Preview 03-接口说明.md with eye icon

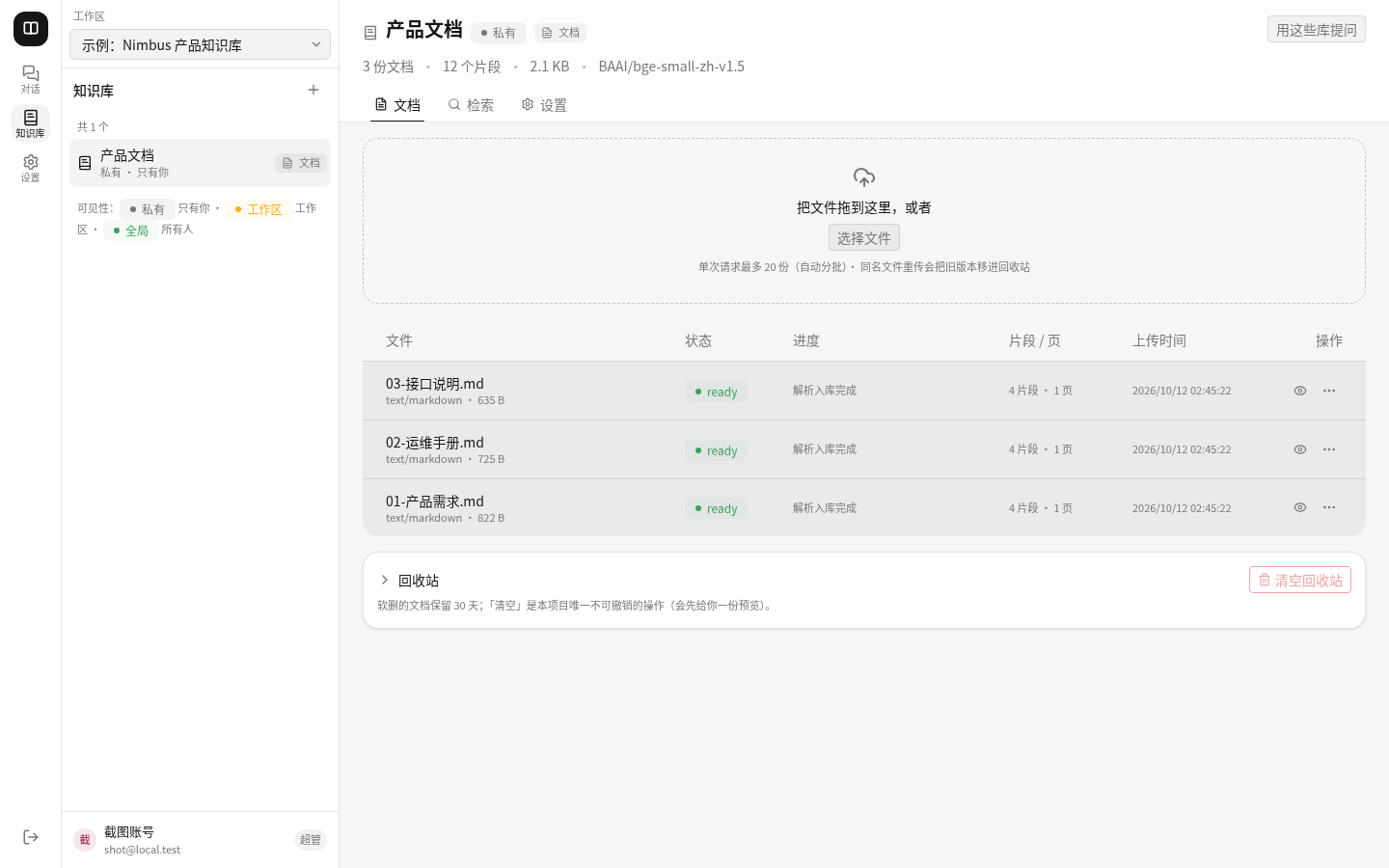point(1300,391)
